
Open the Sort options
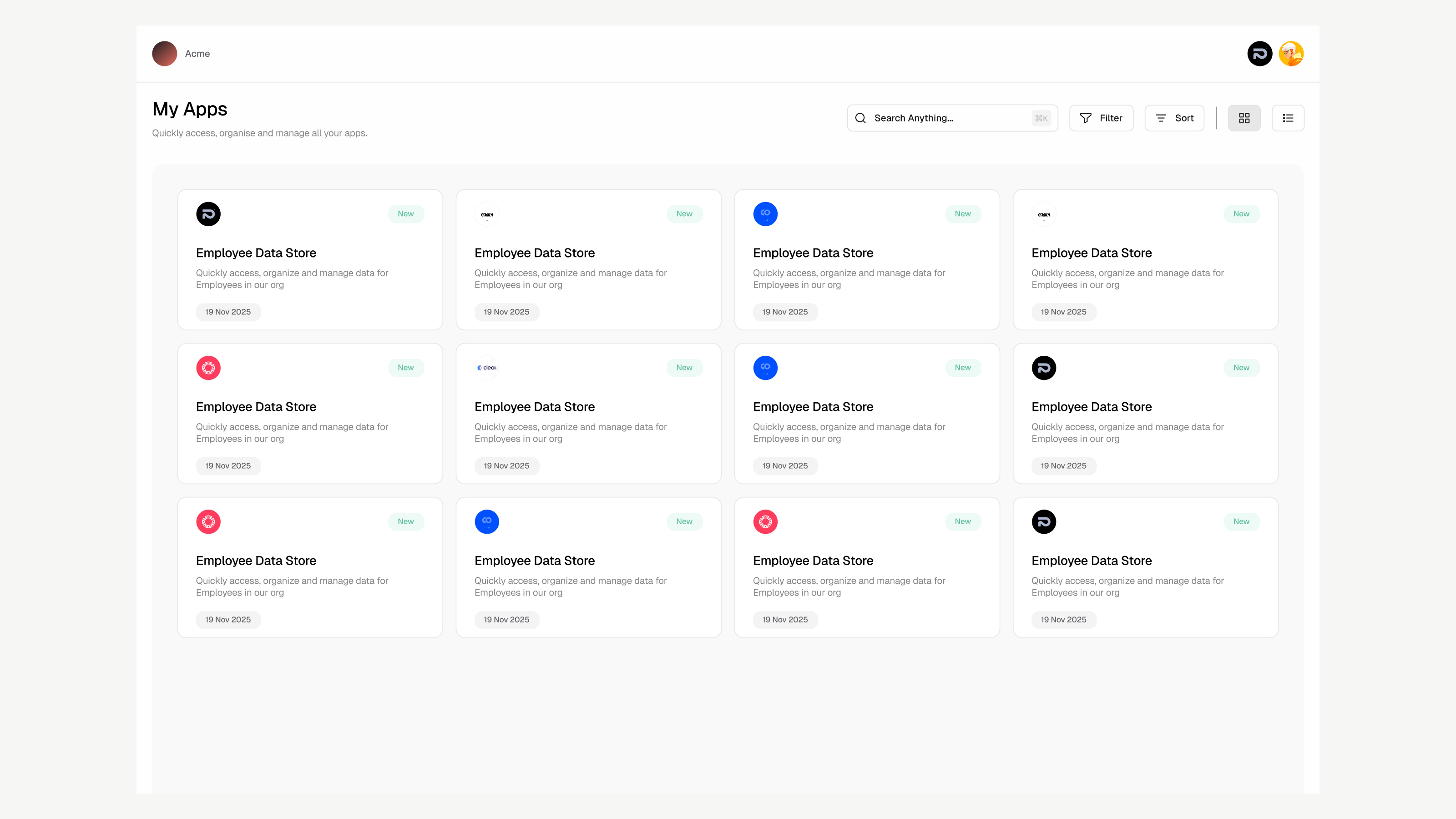1174,118
